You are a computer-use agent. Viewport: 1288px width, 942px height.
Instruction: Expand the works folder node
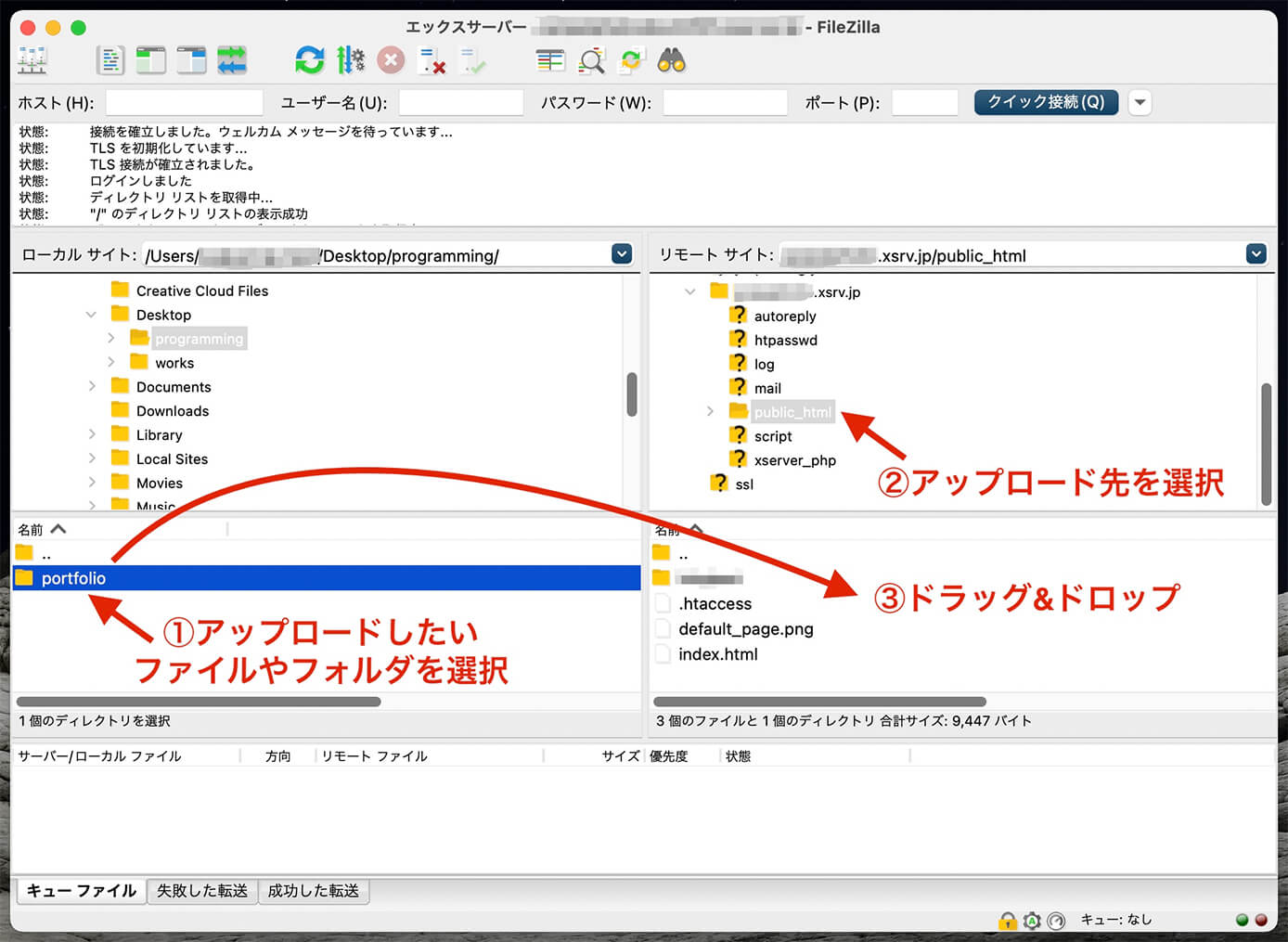point(111,362)
